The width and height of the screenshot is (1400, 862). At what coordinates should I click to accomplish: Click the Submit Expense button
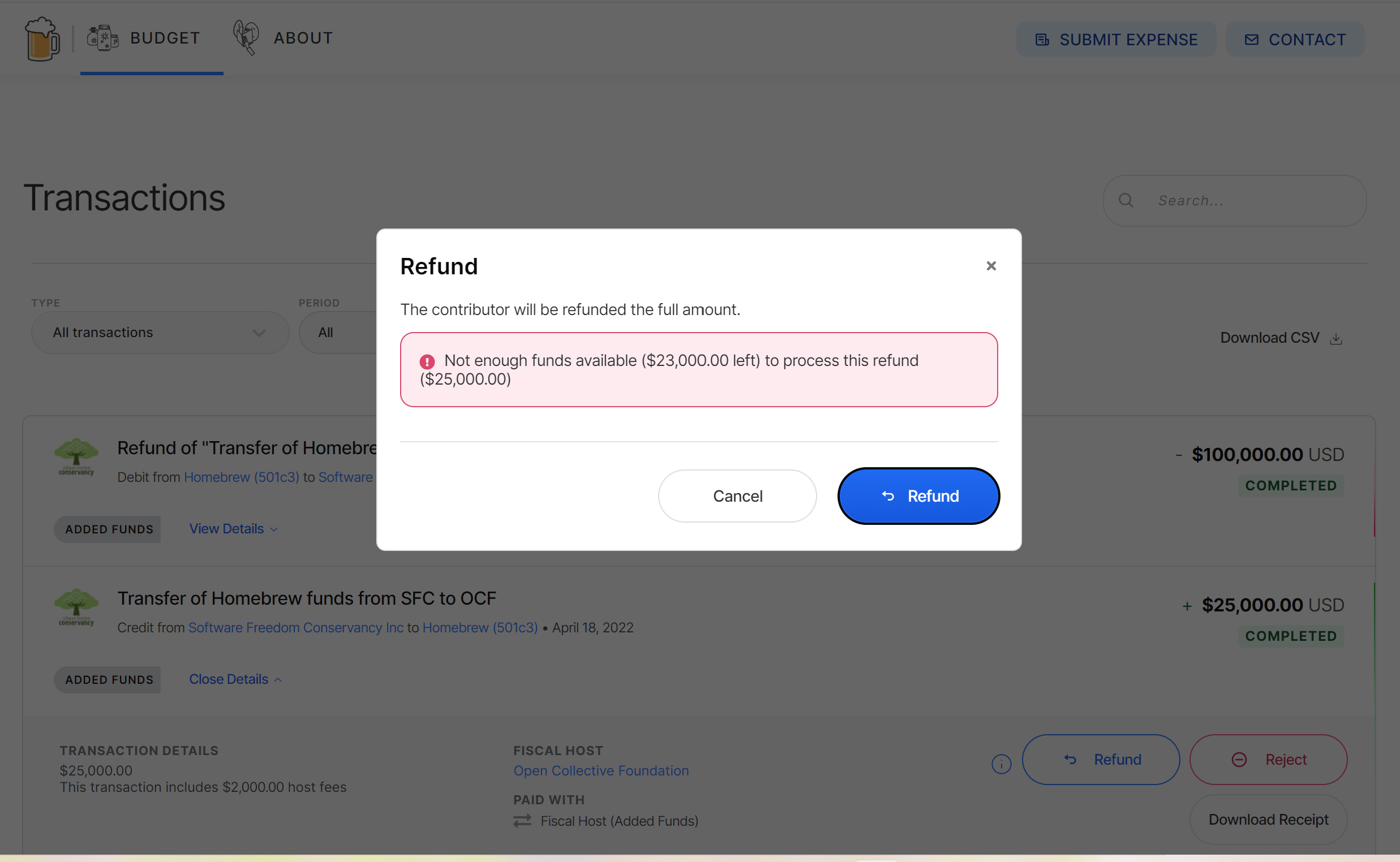(1115, 40)
